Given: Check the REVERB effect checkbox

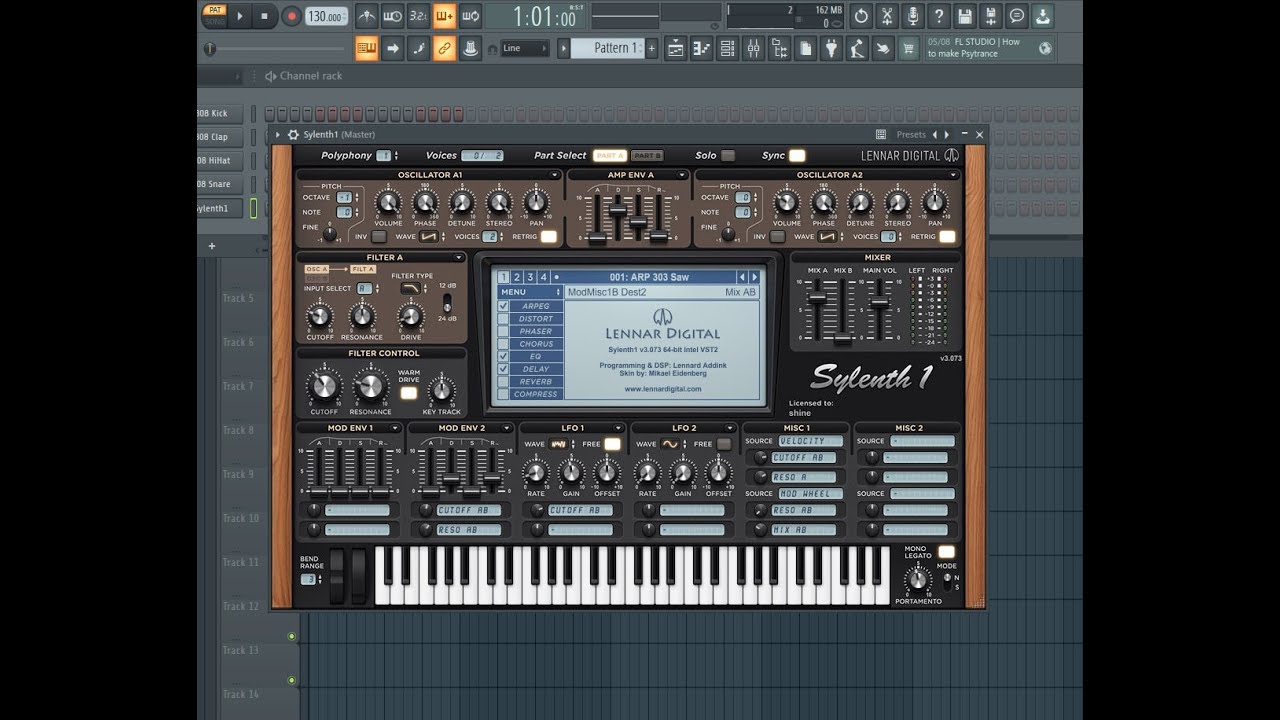Looking at the screenshot, I should point(503,381).
